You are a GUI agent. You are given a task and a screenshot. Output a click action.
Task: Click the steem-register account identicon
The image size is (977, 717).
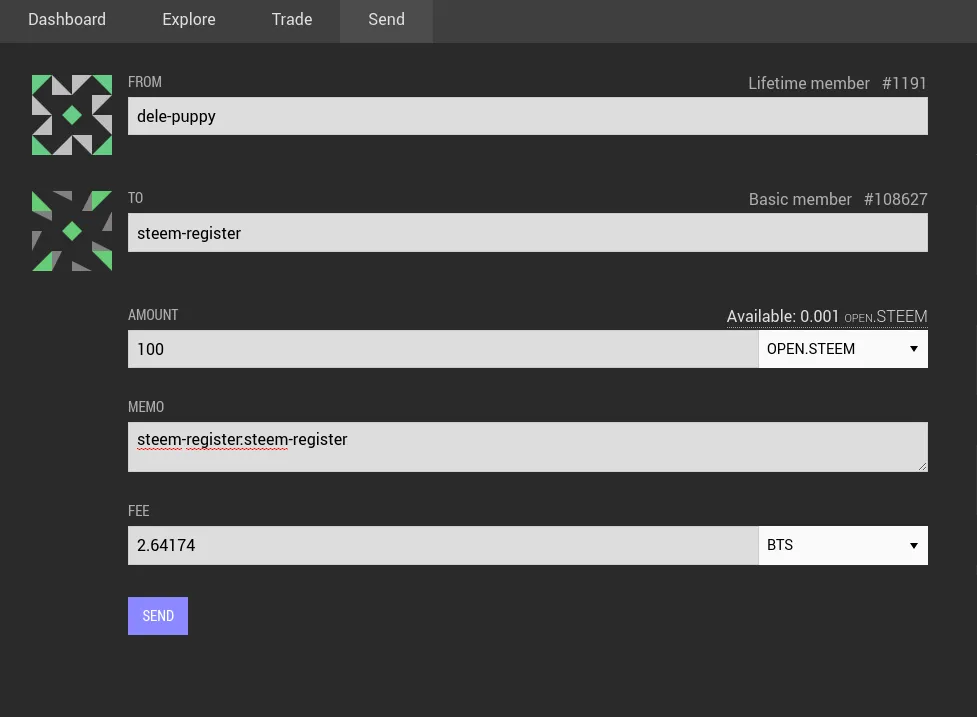[72, 231]
